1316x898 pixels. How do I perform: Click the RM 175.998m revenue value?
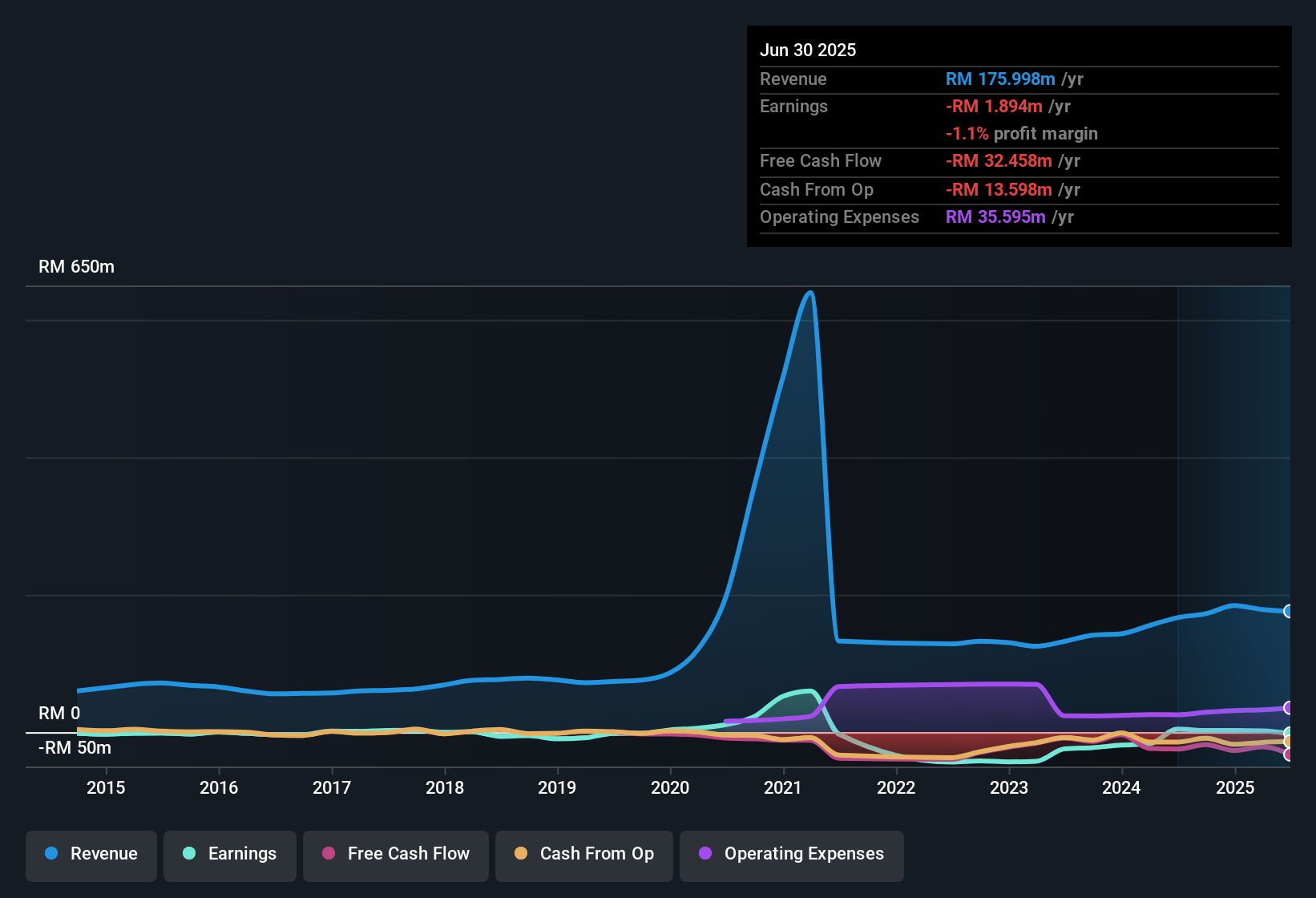[1000, 79]
